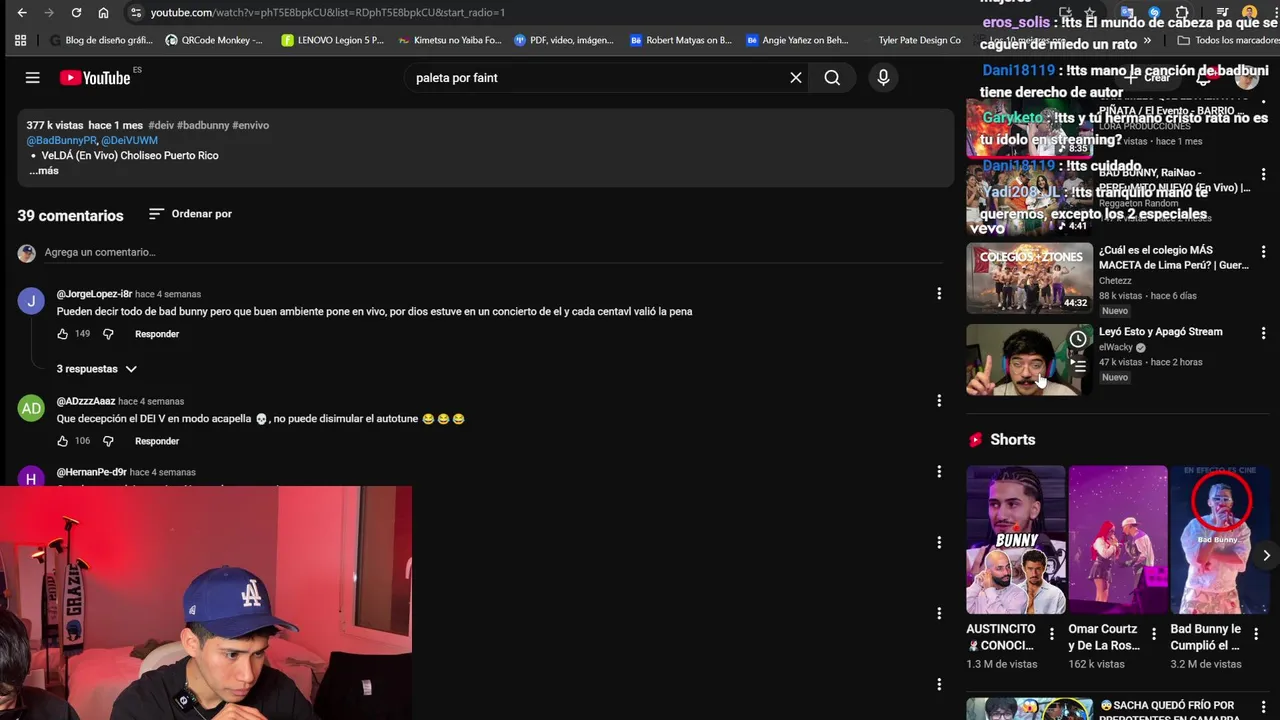Open the @BadBunnyPR channel link
Screen dimensions: 1280x720
61,141
